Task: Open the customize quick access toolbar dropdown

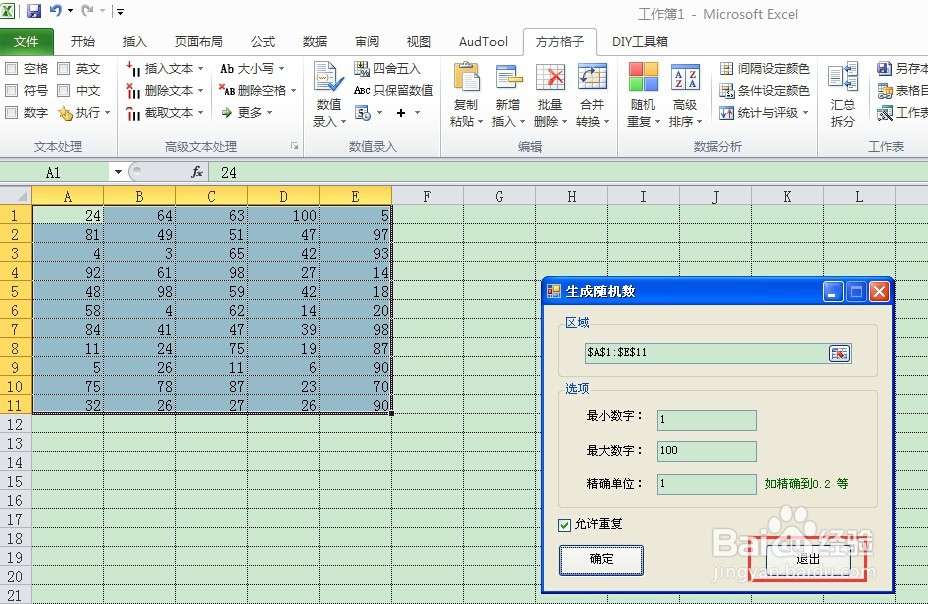Action: point(120,11)
